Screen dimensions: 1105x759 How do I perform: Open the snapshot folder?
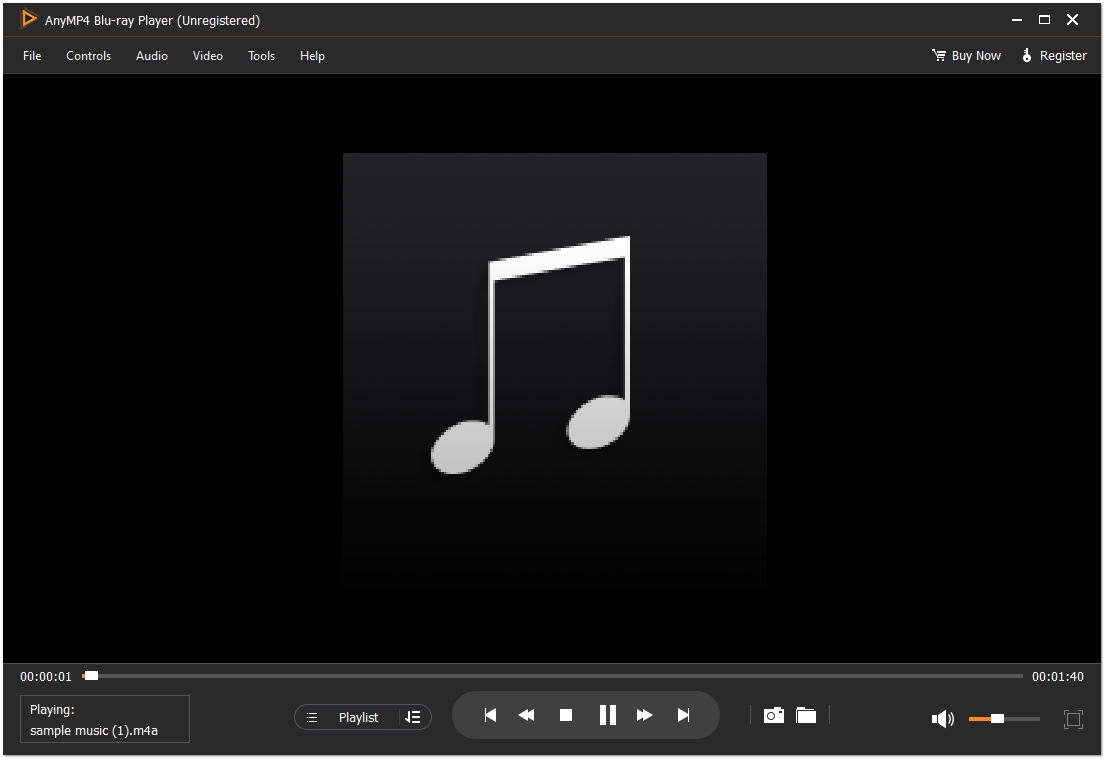pos(806,714)
